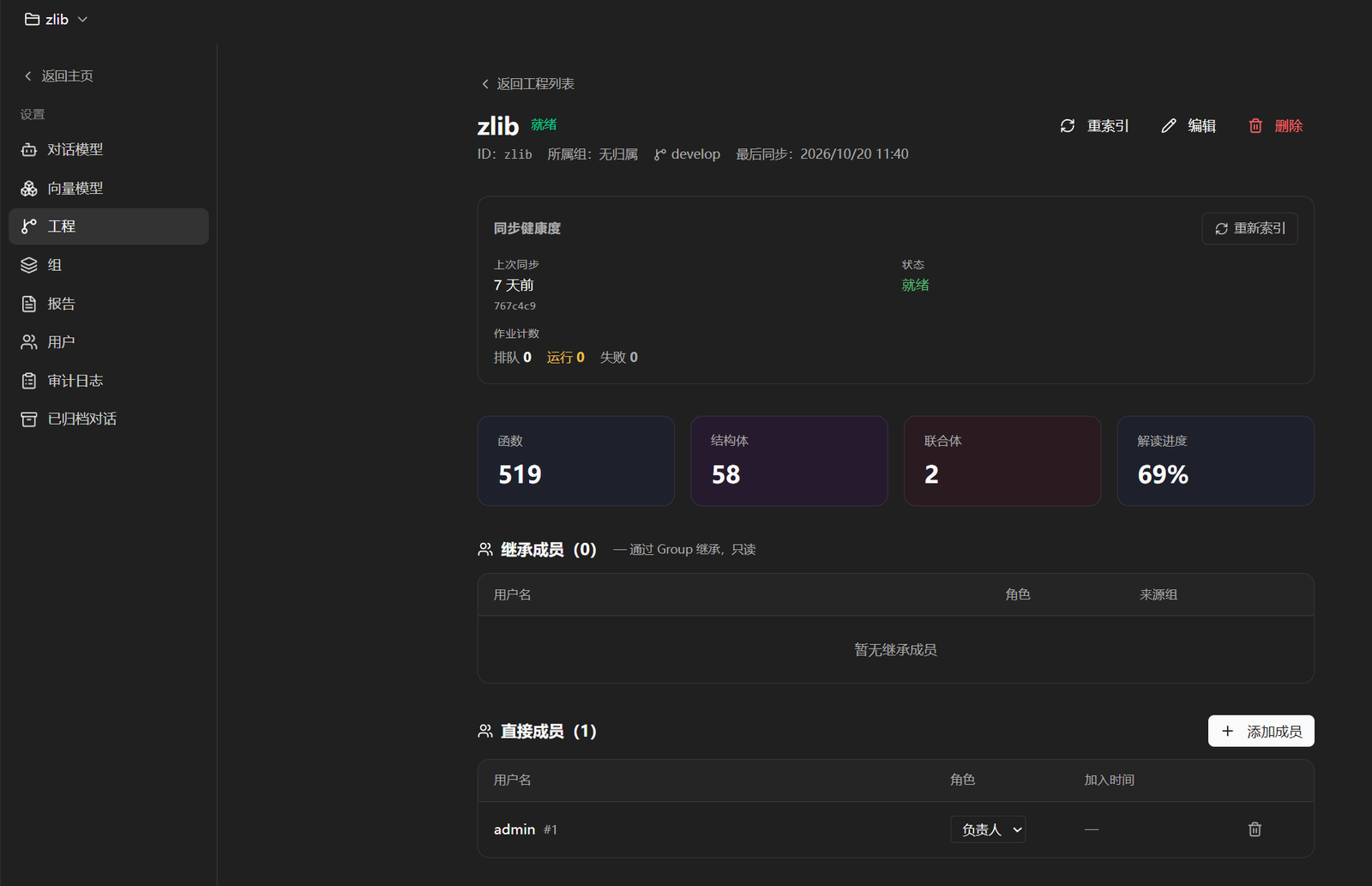Return via 返回工程列表 link
The height and width of the screenshot is (886, 1372).
[x=527, y=83]
